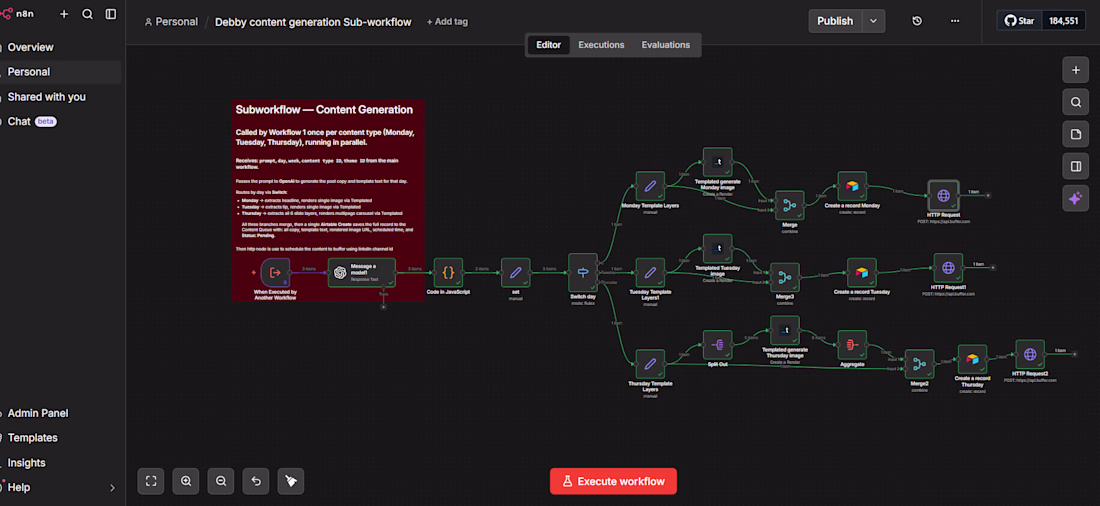Select the Thursday Template Layers node
This screenshot has height=506, width=1100.
point(650,364)
